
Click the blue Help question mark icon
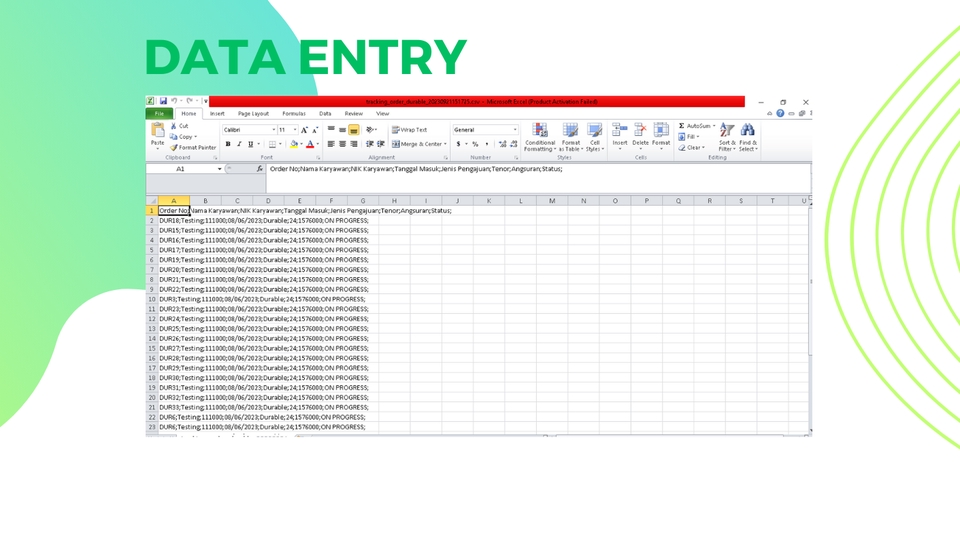point(780,113)
